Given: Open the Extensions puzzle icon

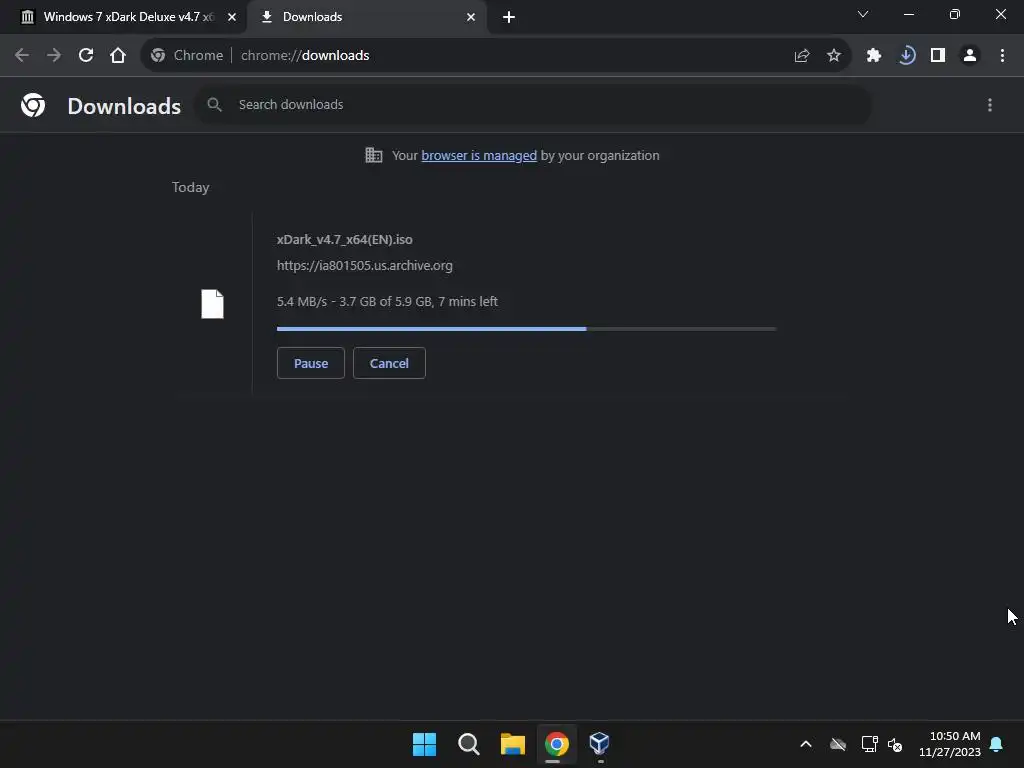Looking at the screenshot, I should (874, 56).
